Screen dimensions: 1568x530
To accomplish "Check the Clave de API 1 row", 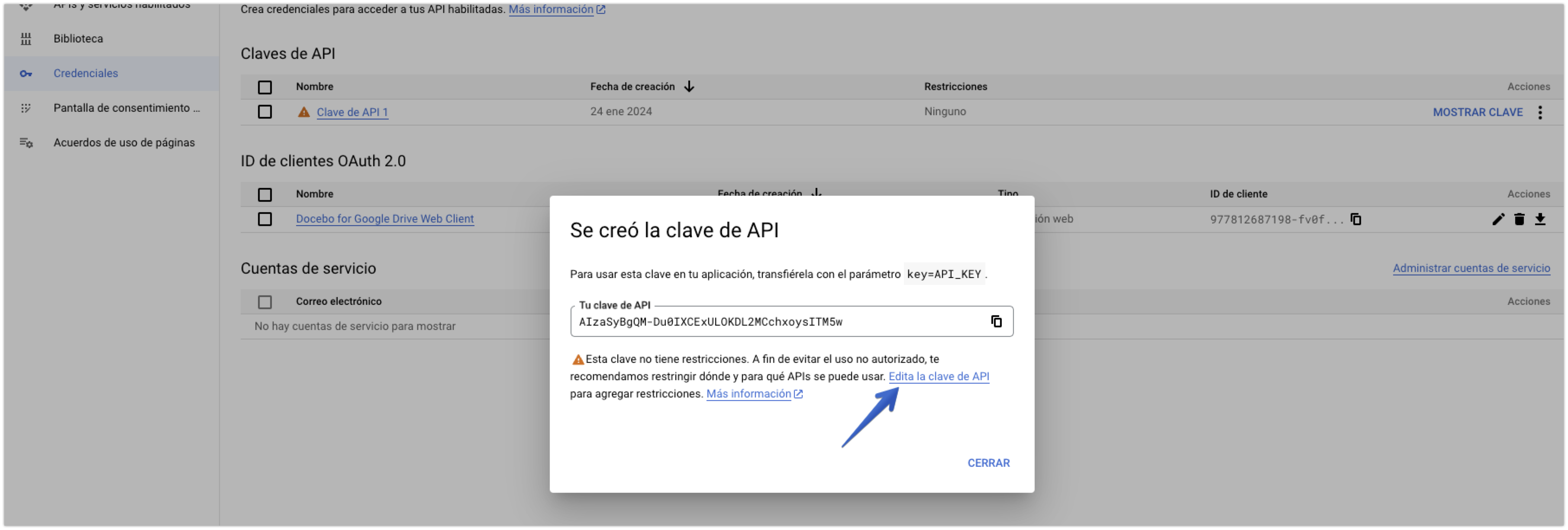I will tap(265, 112).
